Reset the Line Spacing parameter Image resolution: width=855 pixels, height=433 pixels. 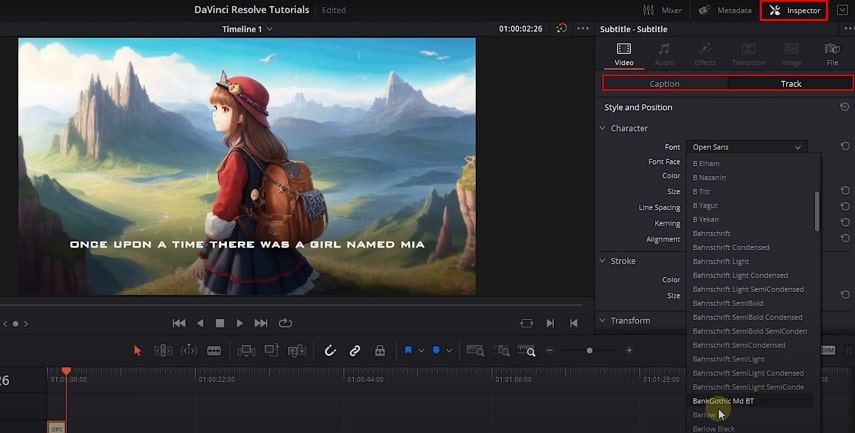pos(845,206)
